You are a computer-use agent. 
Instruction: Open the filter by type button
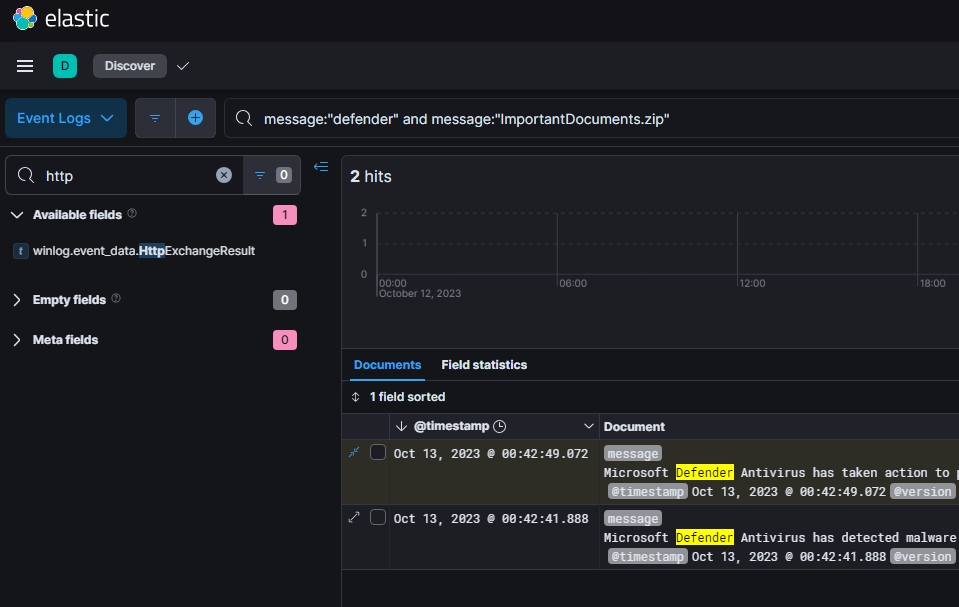(x=270, y=175)
